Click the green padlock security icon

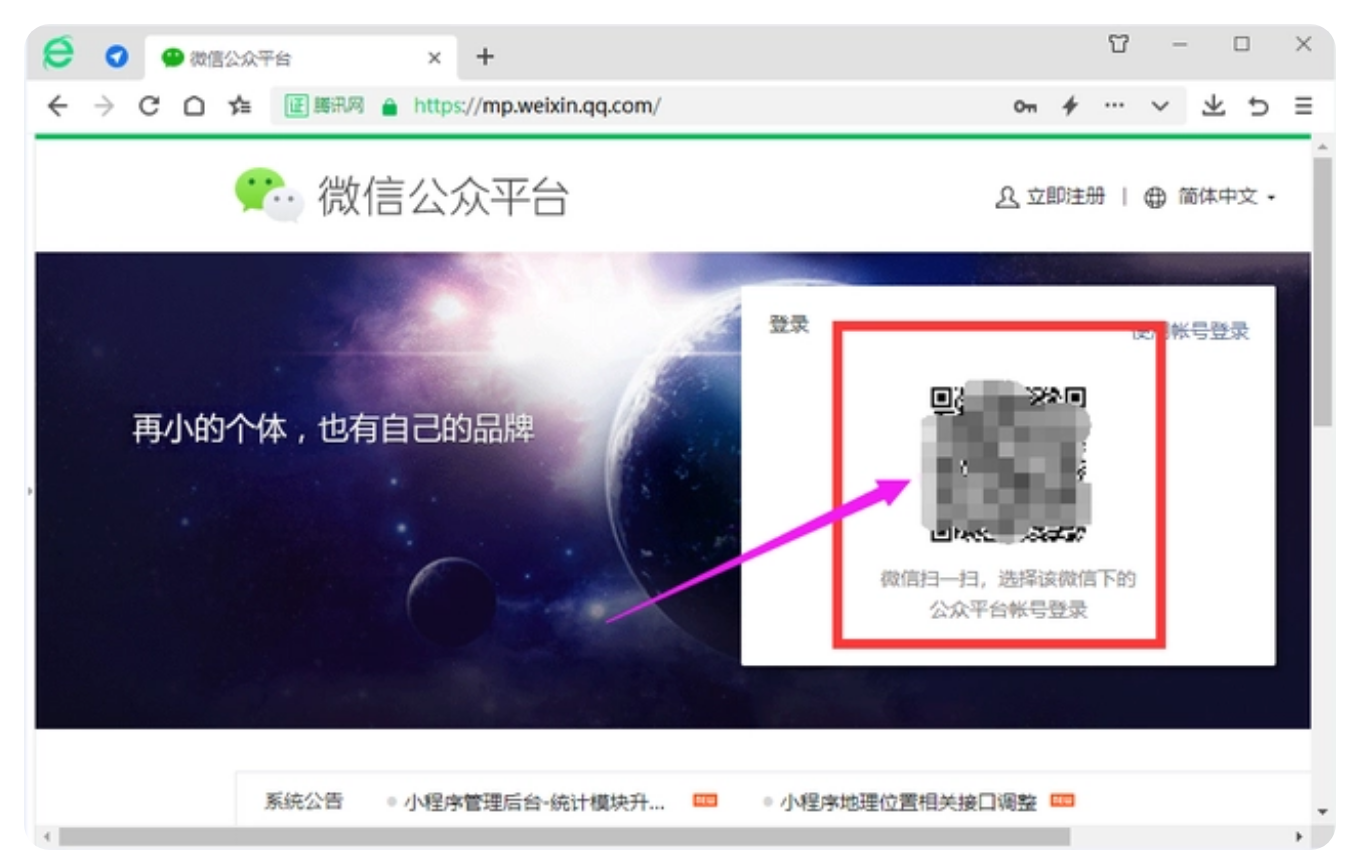coord(390,106)
